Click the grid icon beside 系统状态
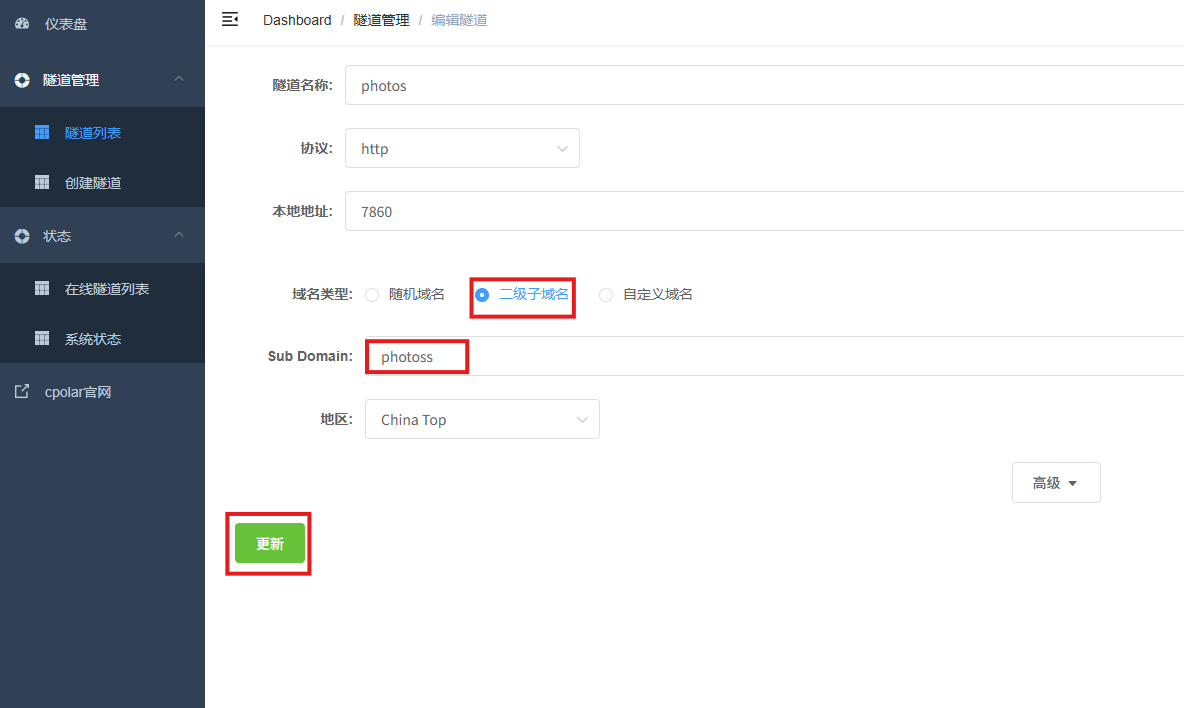Screen dimensions: 1184x708 click(x=42, y=338)
